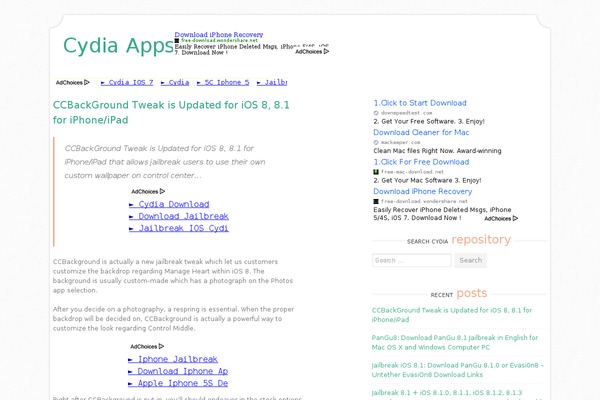Open CCBackGround Tweak article heading

(x=171, y=112)
